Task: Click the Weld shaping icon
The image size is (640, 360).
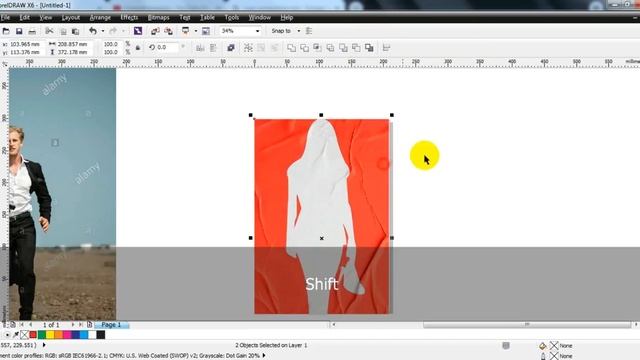Action: tap(291, 48)
